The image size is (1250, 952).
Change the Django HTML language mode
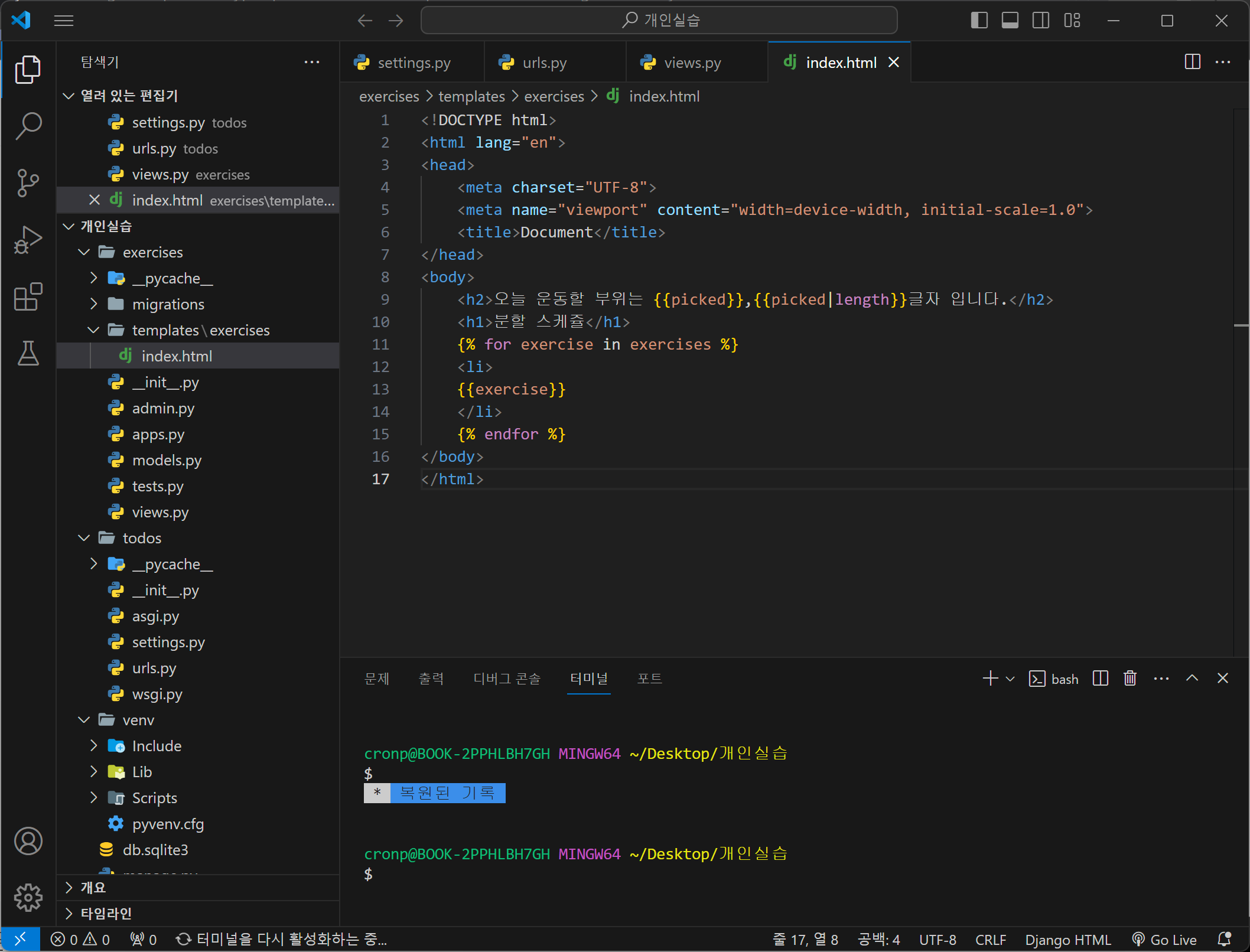click(1067, 940)
